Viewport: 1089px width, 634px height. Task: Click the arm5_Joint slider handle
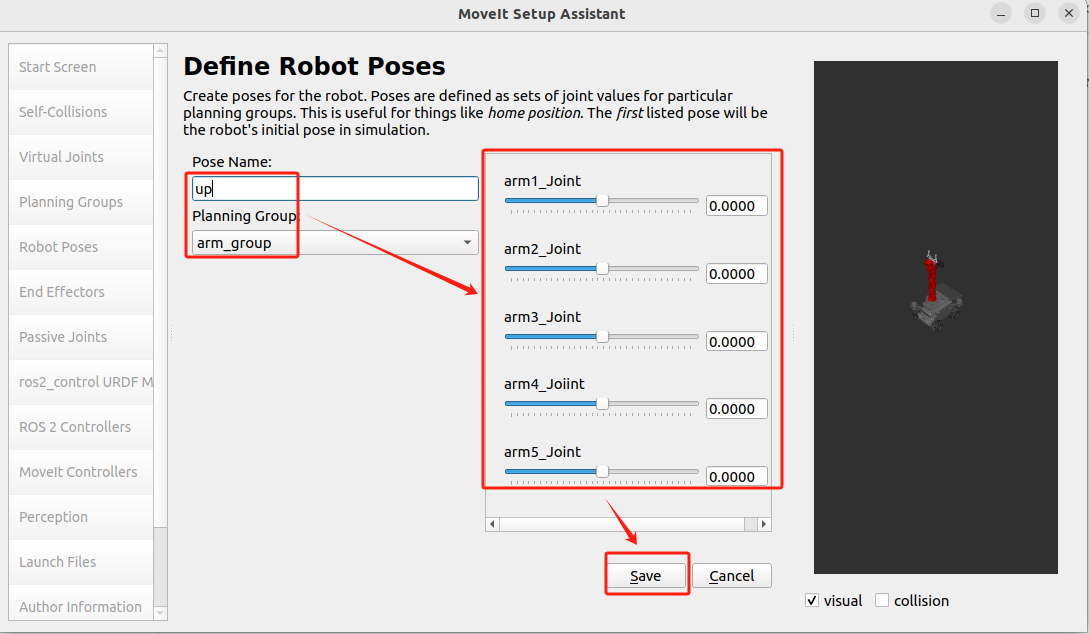(602, 472)
